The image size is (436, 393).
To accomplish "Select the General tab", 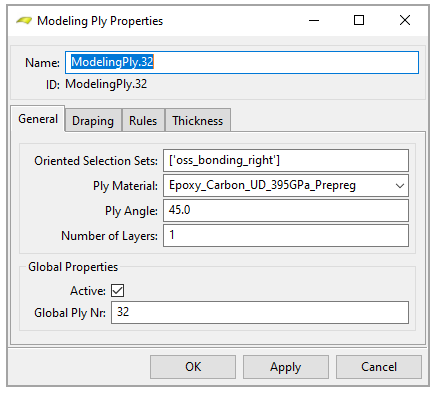I will click(x=38, y=119).
